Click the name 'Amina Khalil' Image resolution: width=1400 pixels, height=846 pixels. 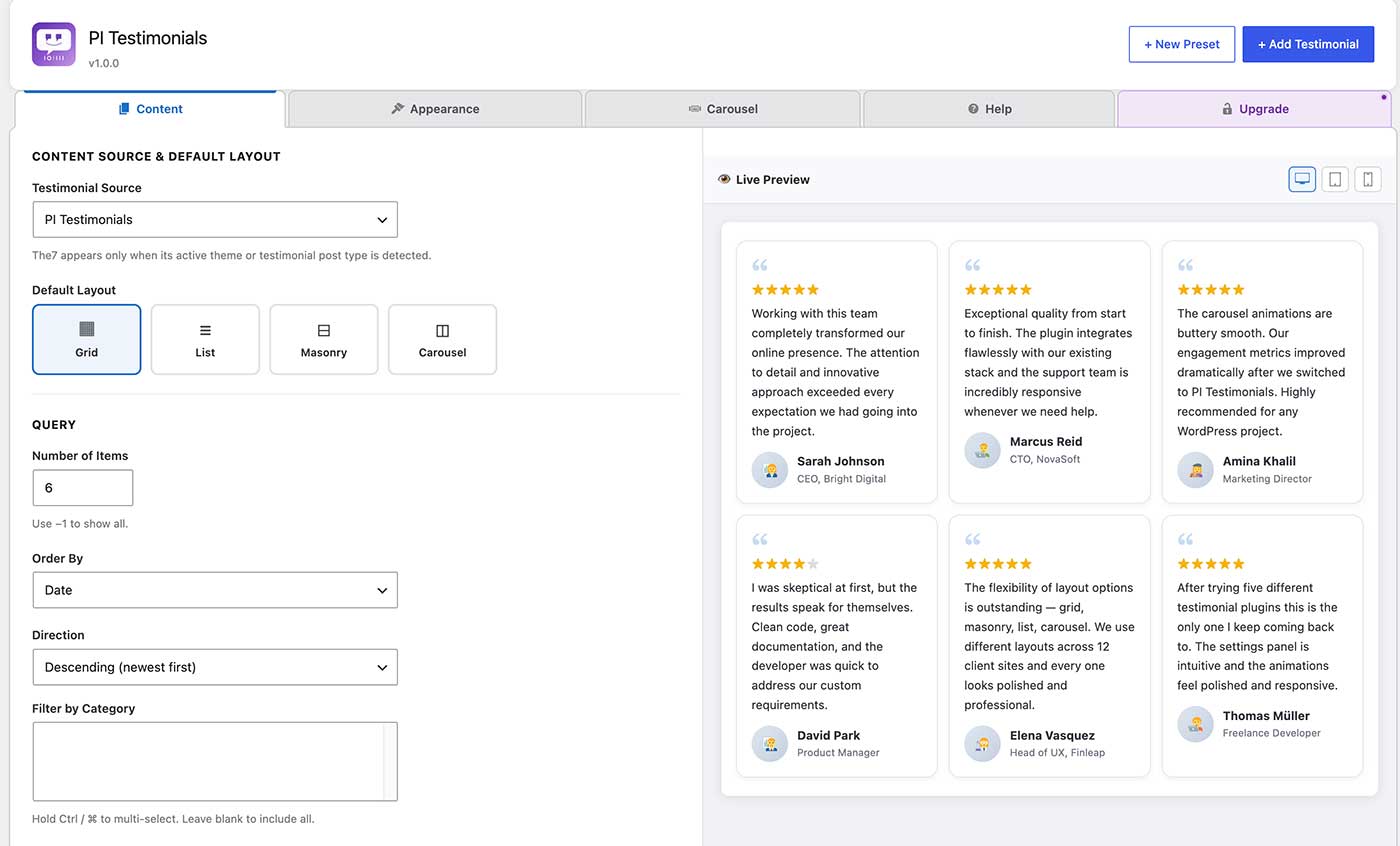(1259, 461)
